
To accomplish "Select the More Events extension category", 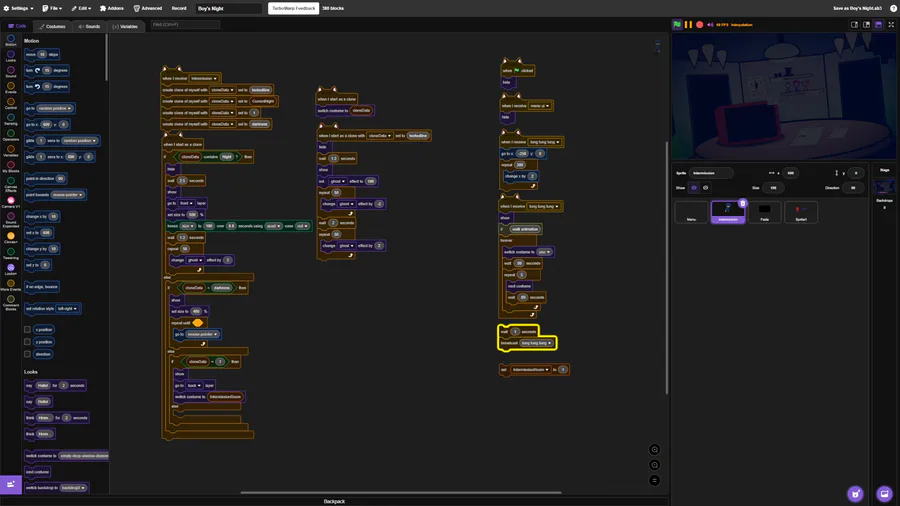I will click(10, 285).
